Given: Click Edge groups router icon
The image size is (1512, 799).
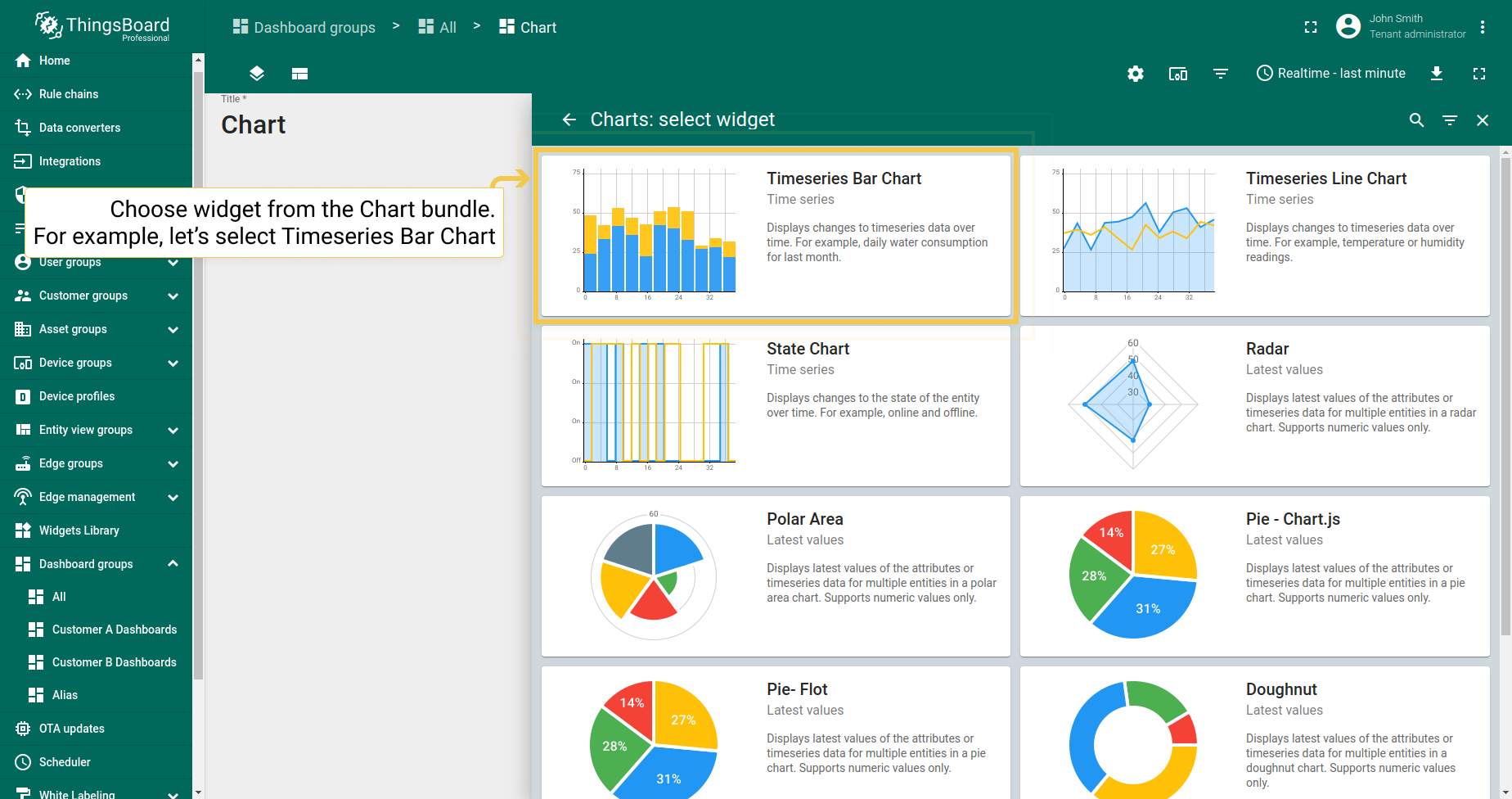Looking at the screenshot, I should tap(23, 463).
